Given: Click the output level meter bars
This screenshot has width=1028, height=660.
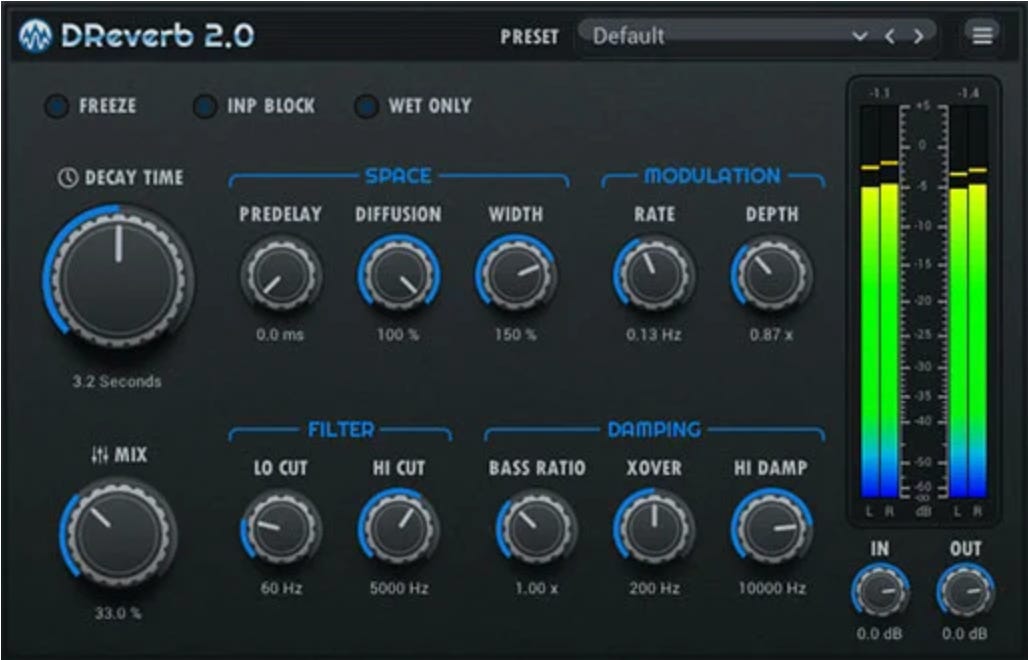Looking at the screenshot, I should (968, 301).
